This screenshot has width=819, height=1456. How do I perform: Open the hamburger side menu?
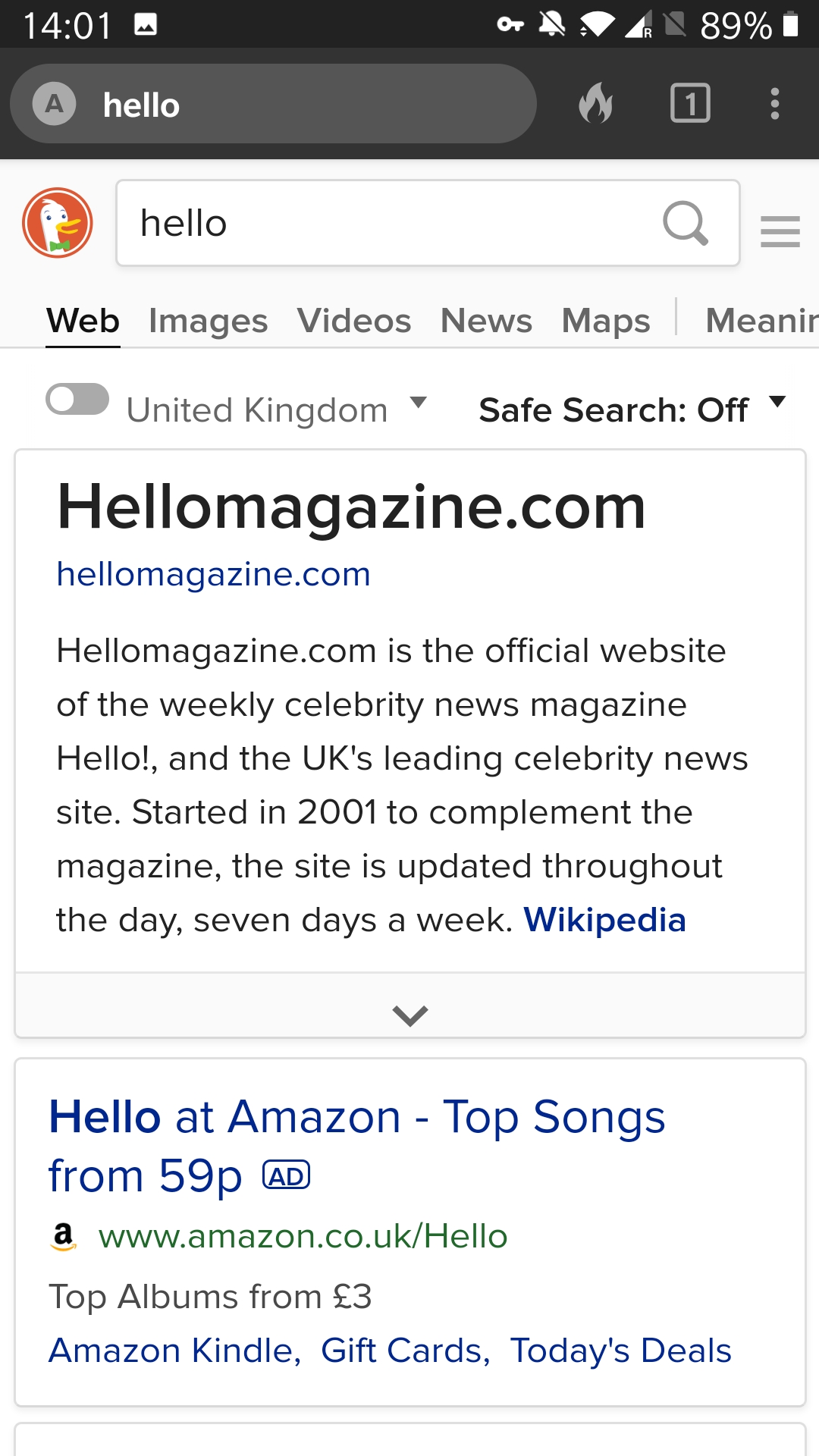(780, 231)
